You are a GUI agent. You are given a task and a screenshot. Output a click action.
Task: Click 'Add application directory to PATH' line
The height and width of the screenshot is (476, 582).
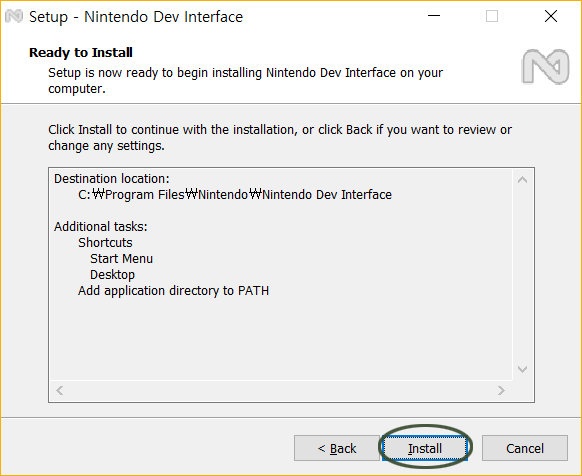[x=173, y=290]
